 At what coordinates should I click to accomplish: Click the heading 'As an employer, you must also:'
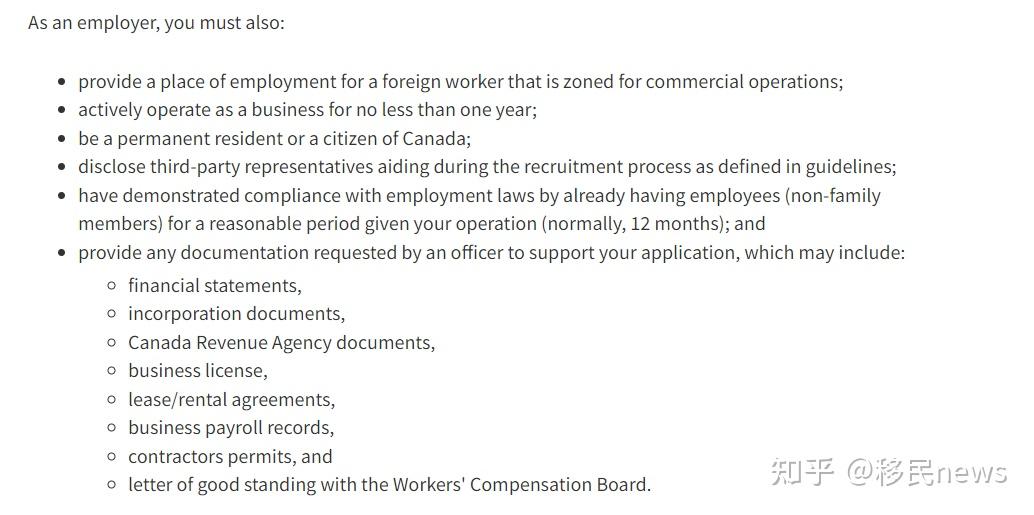tap(156, 23)
